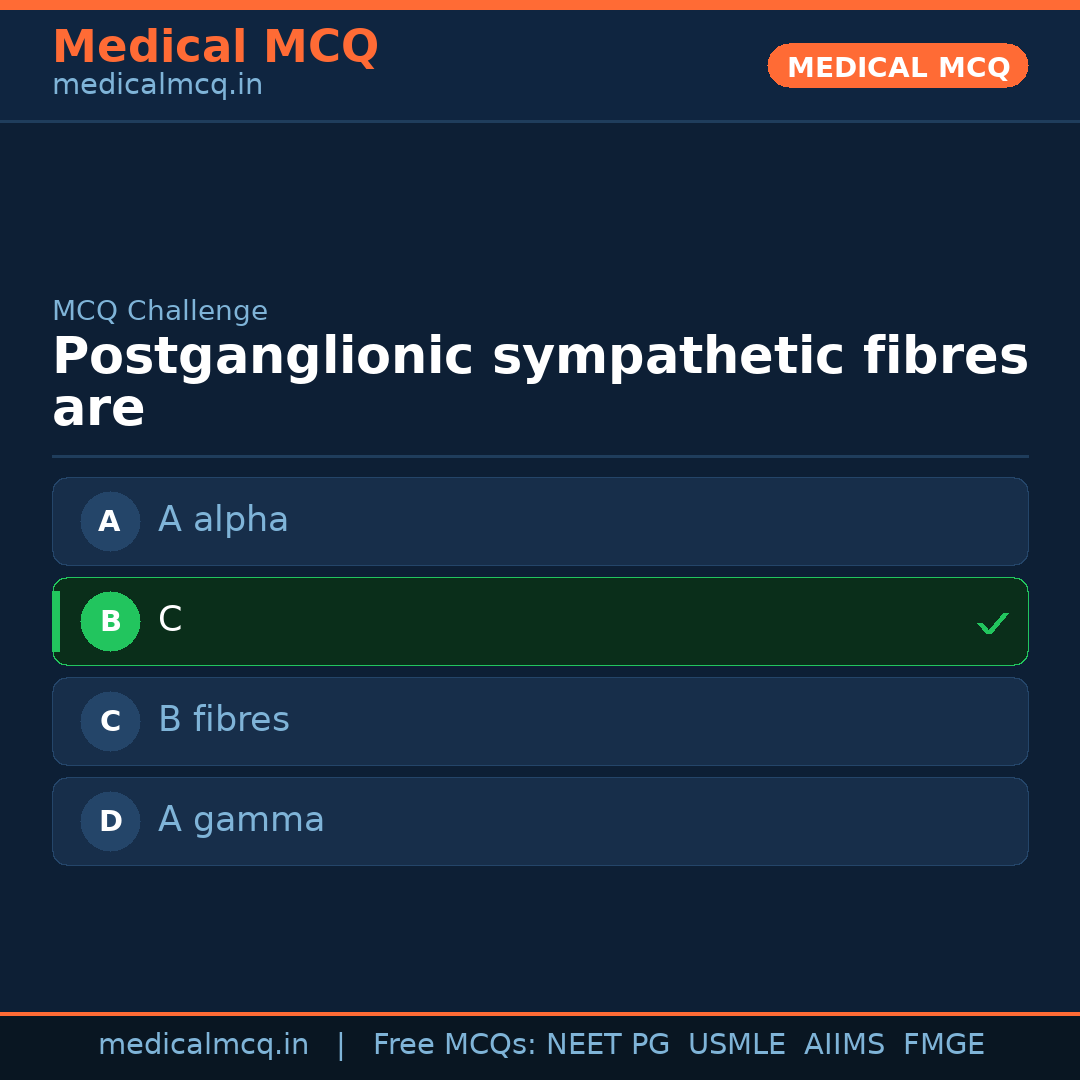Click the circular D letter badge
Viewport: 1080px width, 1080px height.
pyautogui.click(x=110, y=821)
